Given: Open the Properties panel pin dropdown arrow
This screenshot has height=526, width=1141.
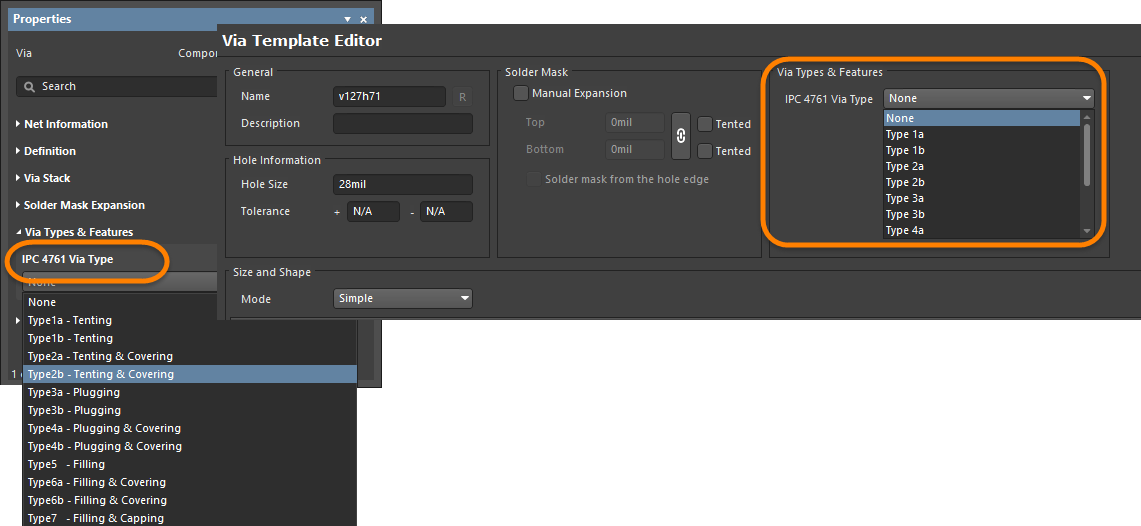Looking at the screenshot, I should pyautogui.click(x=347, y=19).
